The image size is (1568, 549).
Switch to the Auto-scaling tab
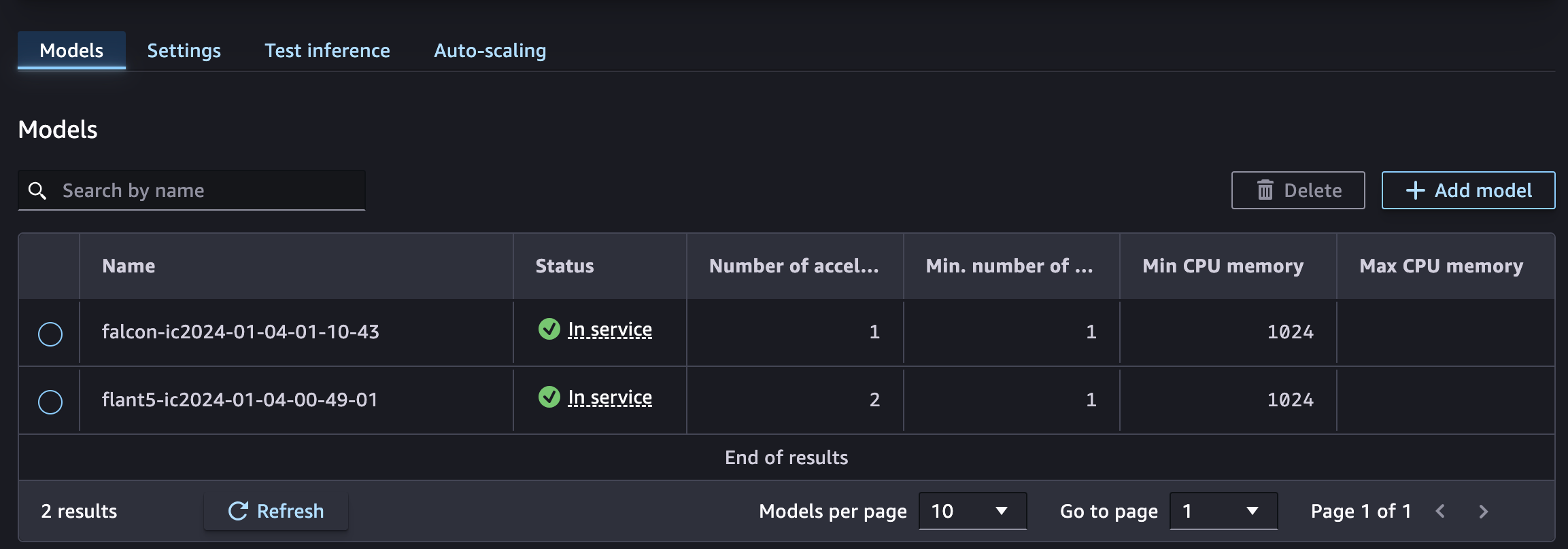[x=490, y=50]
